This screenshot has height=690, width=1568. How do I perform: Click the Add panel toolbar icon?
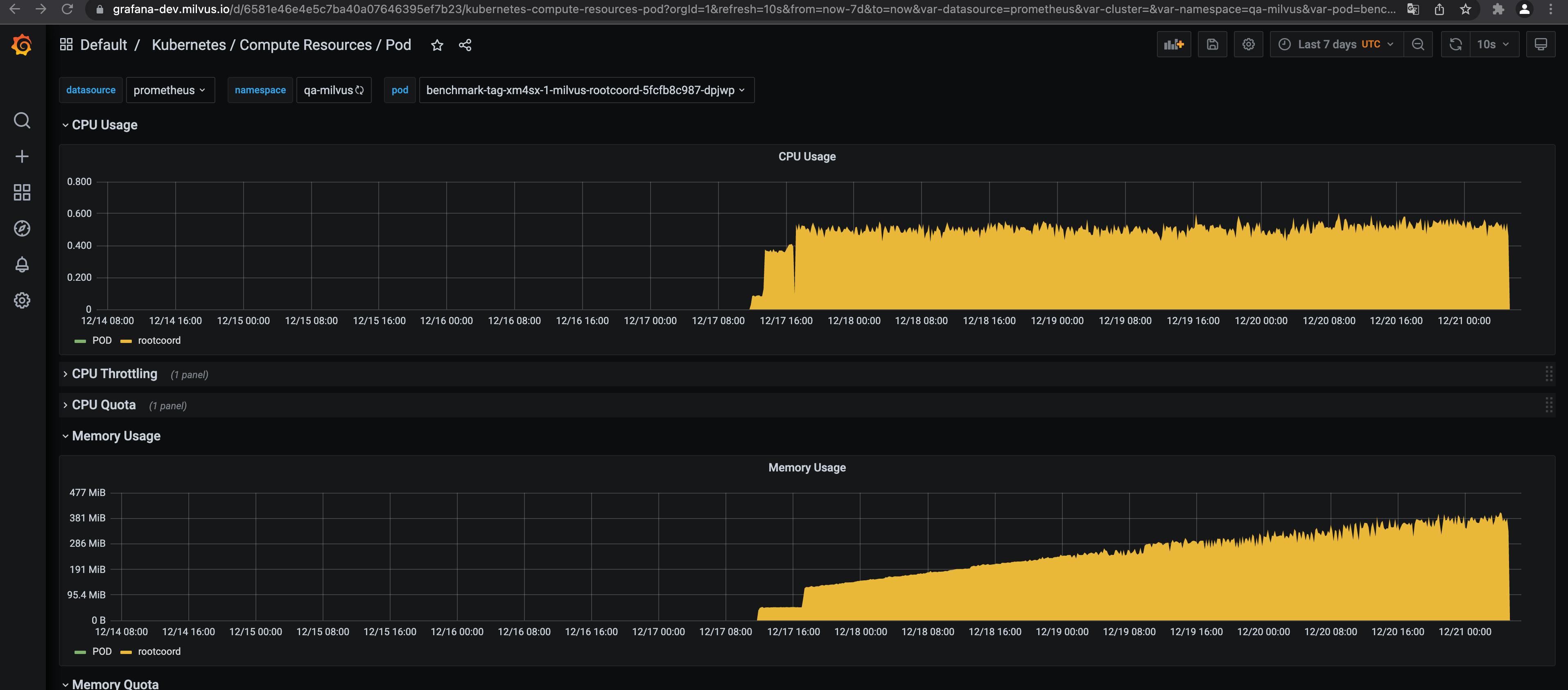pos(1174,44)
